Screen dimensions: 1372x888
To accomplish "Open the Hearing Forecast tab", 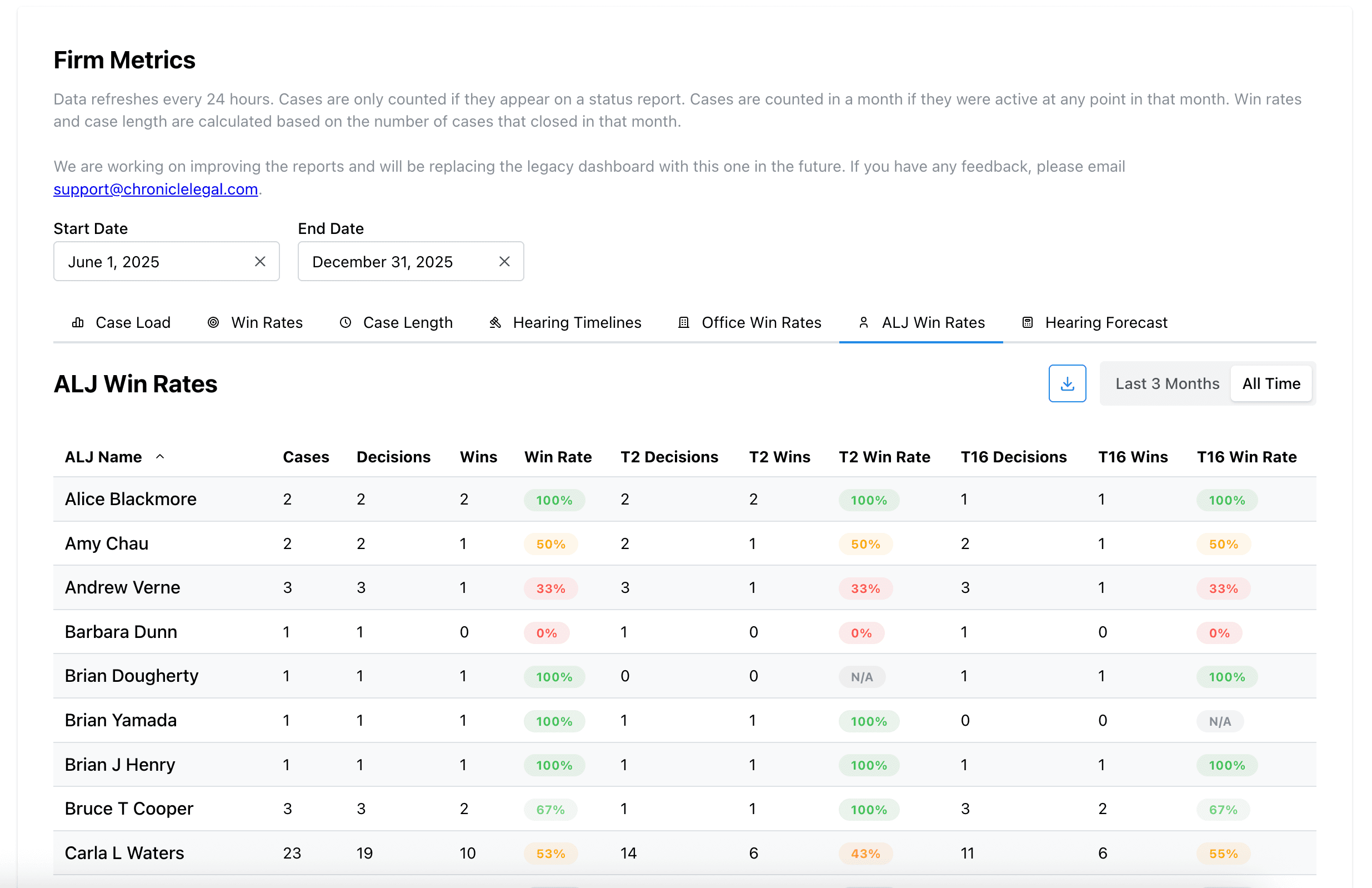I will [1106, 322].
